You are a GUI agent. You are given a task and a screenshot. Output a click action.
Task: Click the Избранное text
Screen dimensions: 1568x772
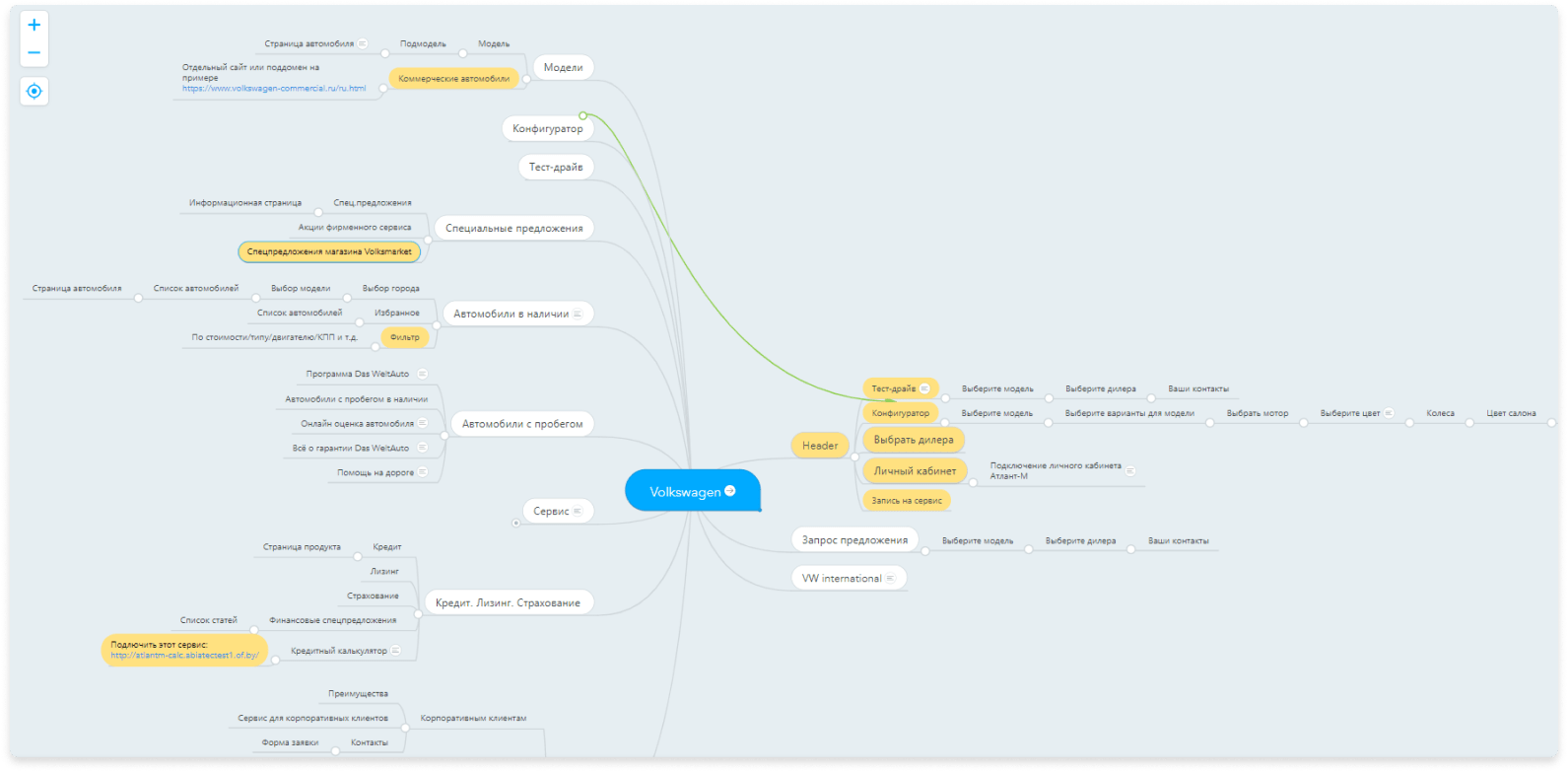tap(397, 314)
